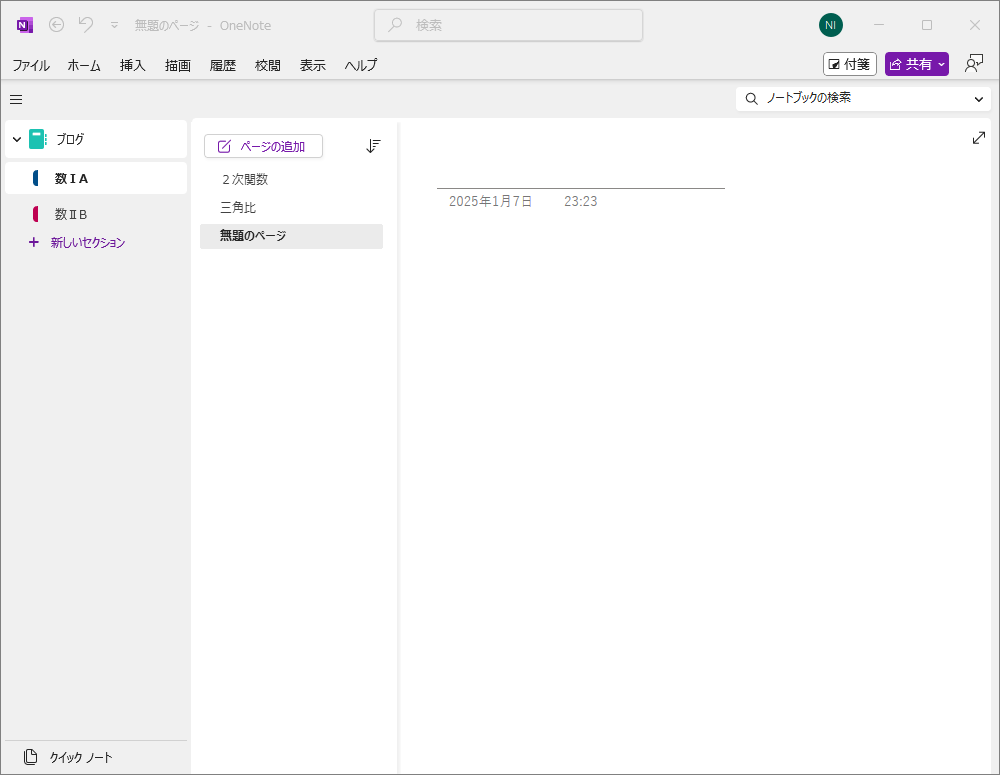This screenshot has height=775, width=1000.
Task: Enter full page view with expand arrows
Action: [978, 138]
